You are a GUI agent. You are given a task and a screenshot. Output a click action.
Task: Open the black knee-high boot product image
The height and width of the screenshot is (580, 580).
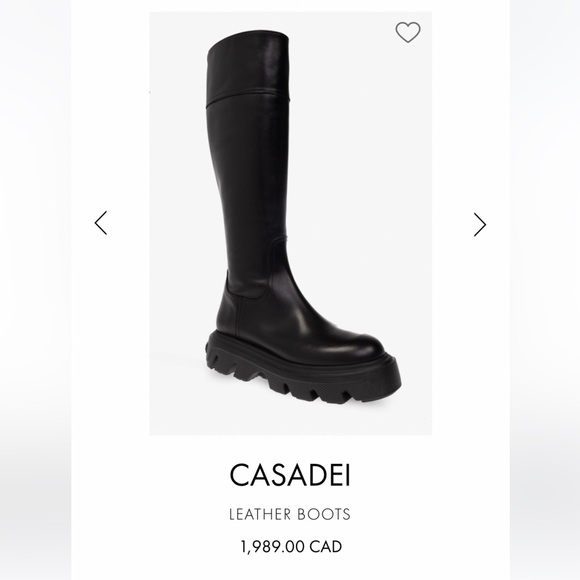click(x=290, y=223)
